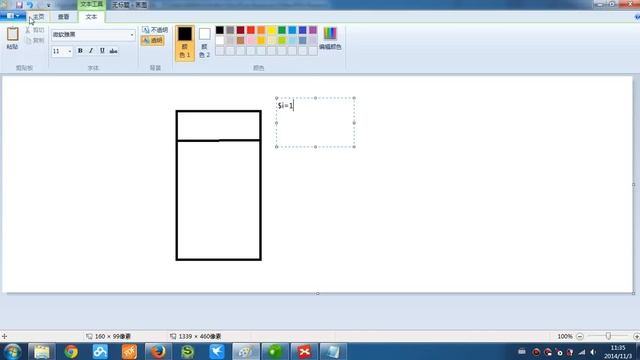Pick the indigo palette swatch
The height and width of the screenshot is (360, 640).
pyautogui.click(x=302, y=30)
